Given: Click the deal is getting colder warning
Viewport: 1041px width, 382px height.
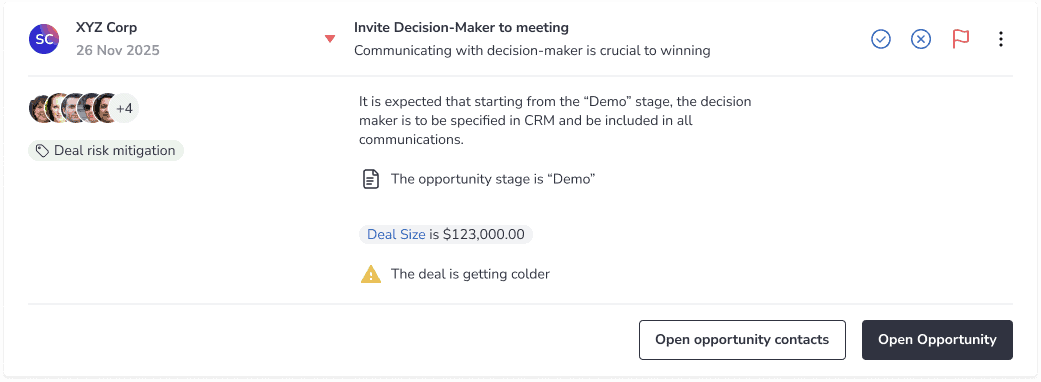Looking at the screenshot, I should pyautogui.click(x=470, y=274).
